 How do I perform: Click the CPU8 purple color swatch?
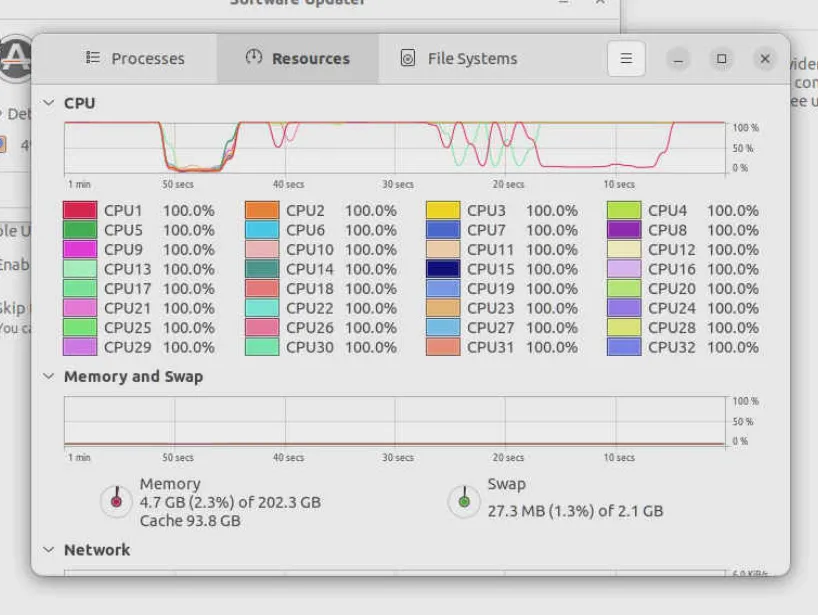(624, 230)
